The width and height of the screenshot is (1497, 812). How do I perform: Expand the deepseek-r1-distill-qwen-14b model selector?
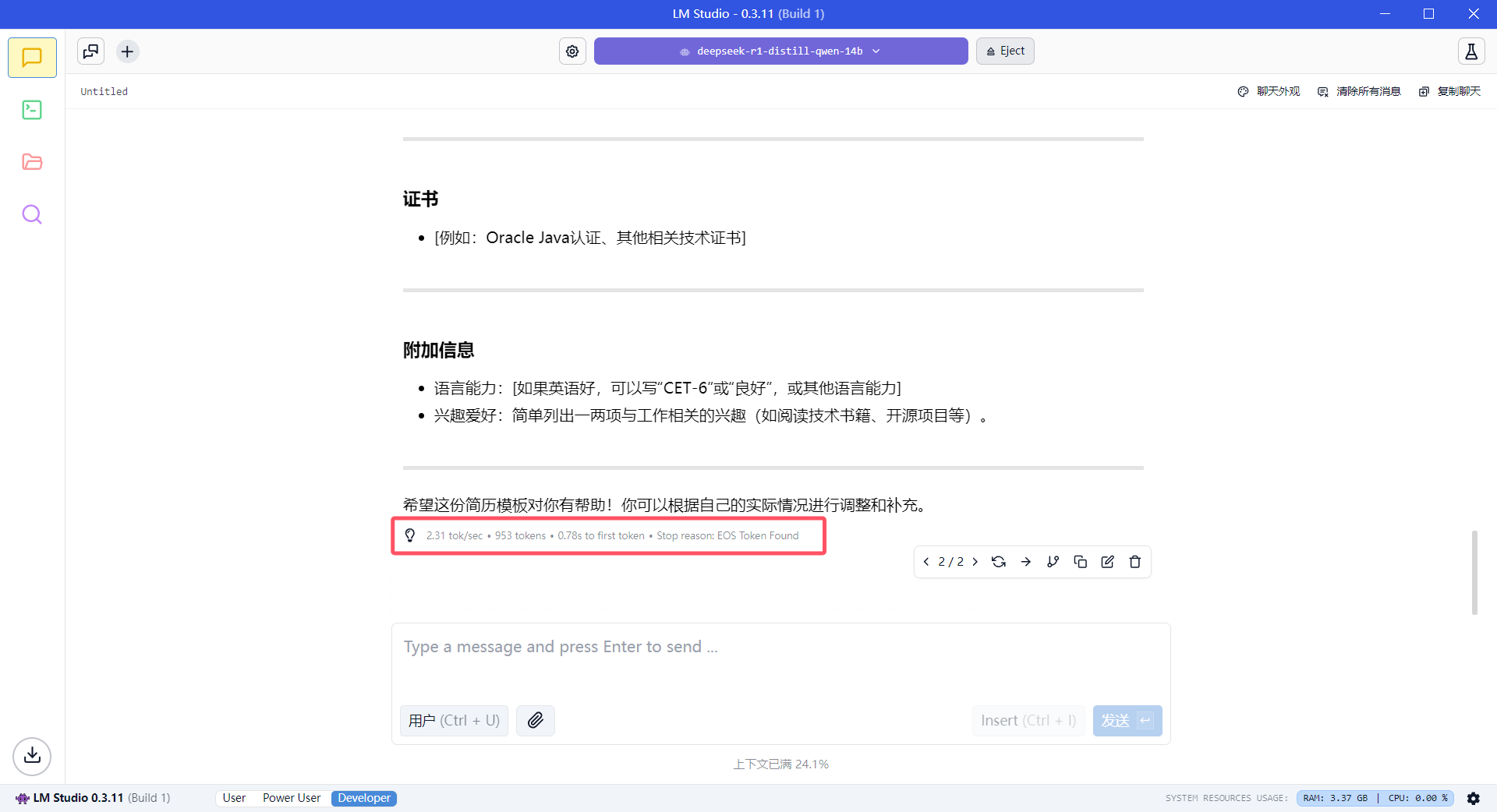pyautogui.click(x=780, y=51)
